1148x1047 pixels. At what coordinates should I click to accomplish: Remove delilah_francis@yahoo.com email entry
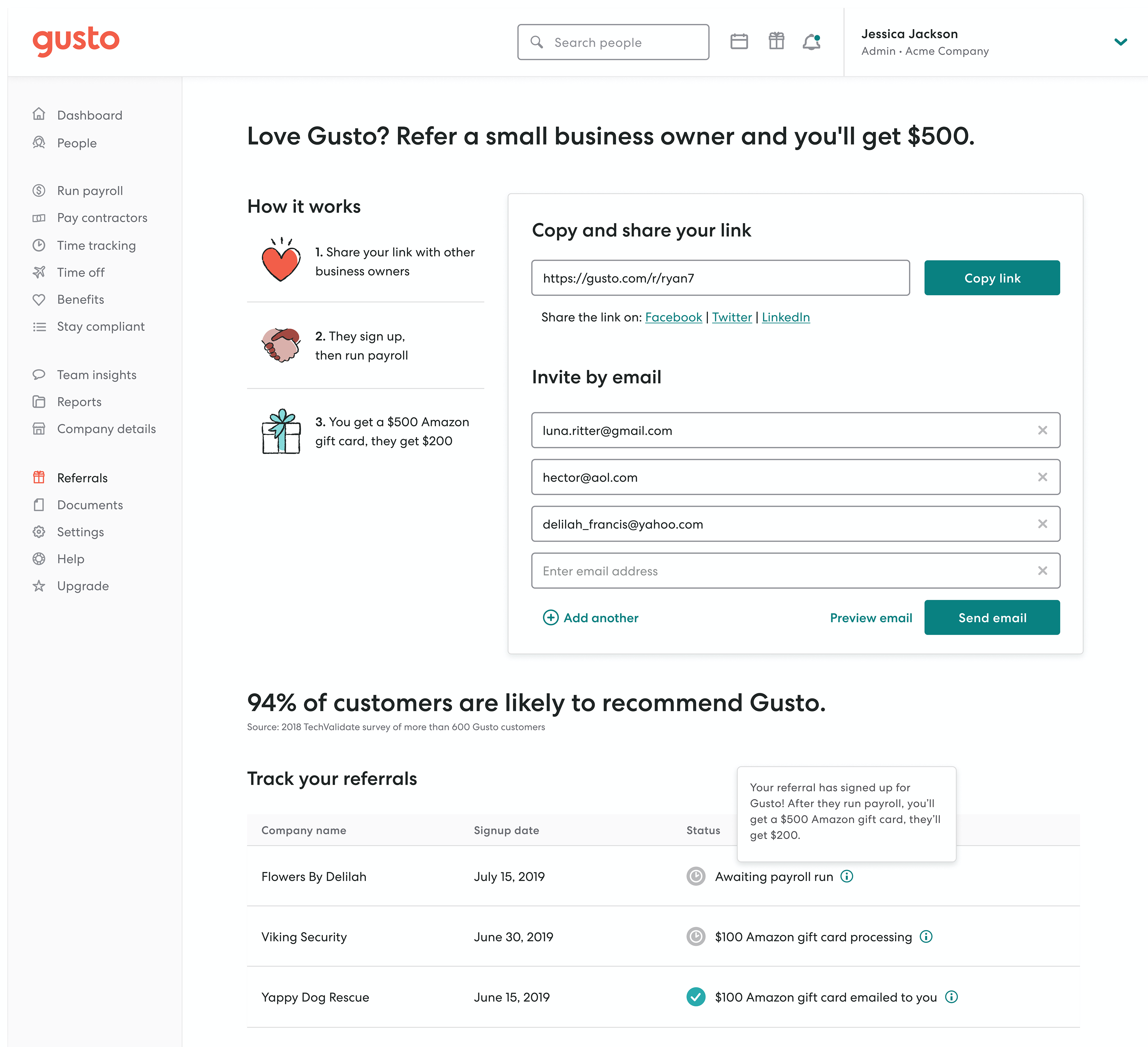tap(1042, 523)
